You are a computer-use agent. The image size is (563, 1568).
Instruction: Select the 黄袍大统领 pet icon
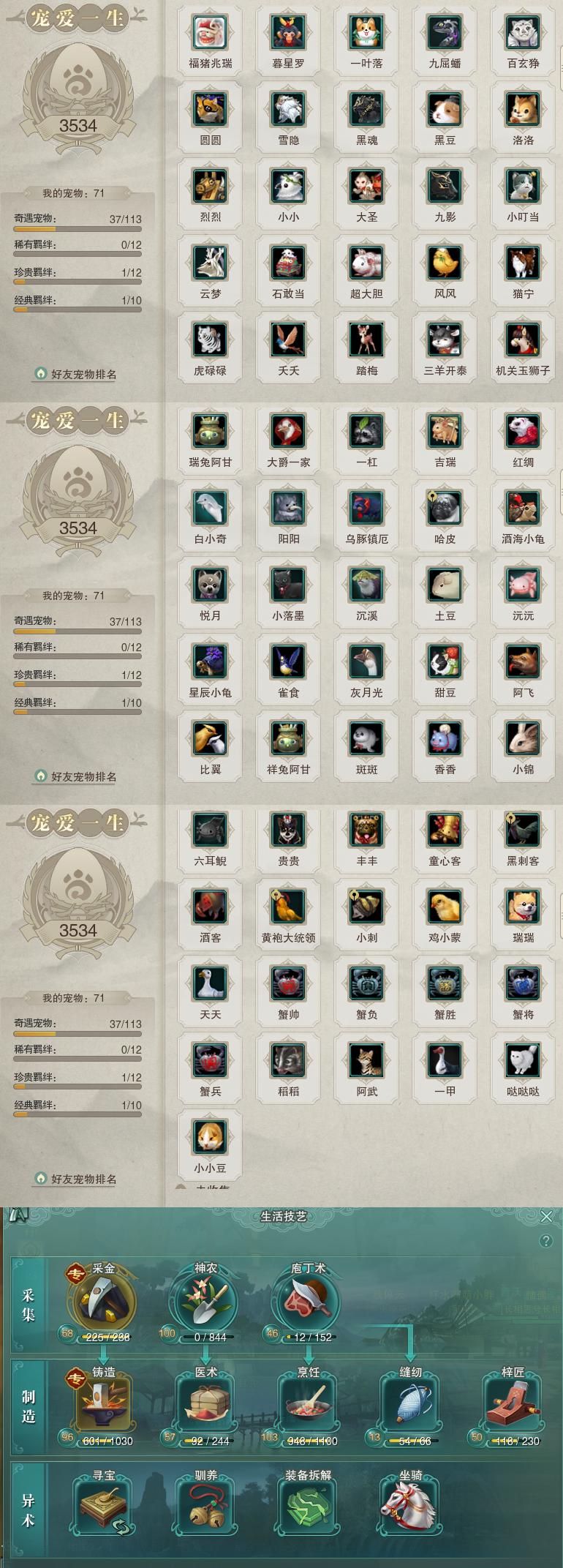point(288,907)
